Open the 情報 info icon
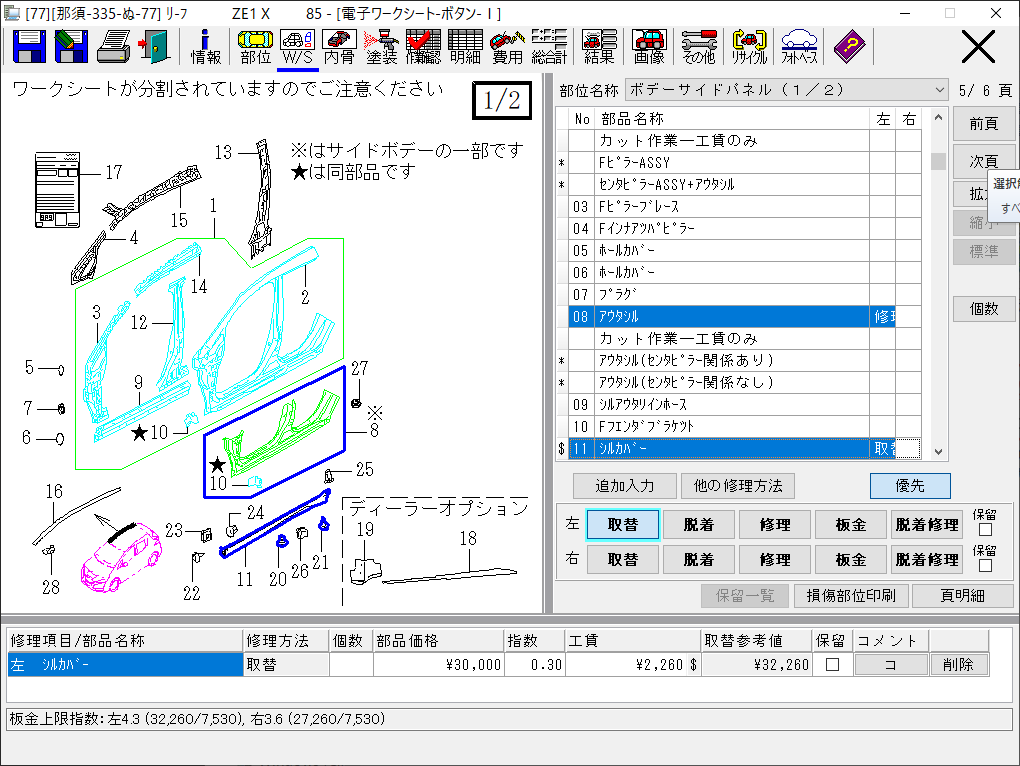The image size is (1020, 766). [206, 46]
